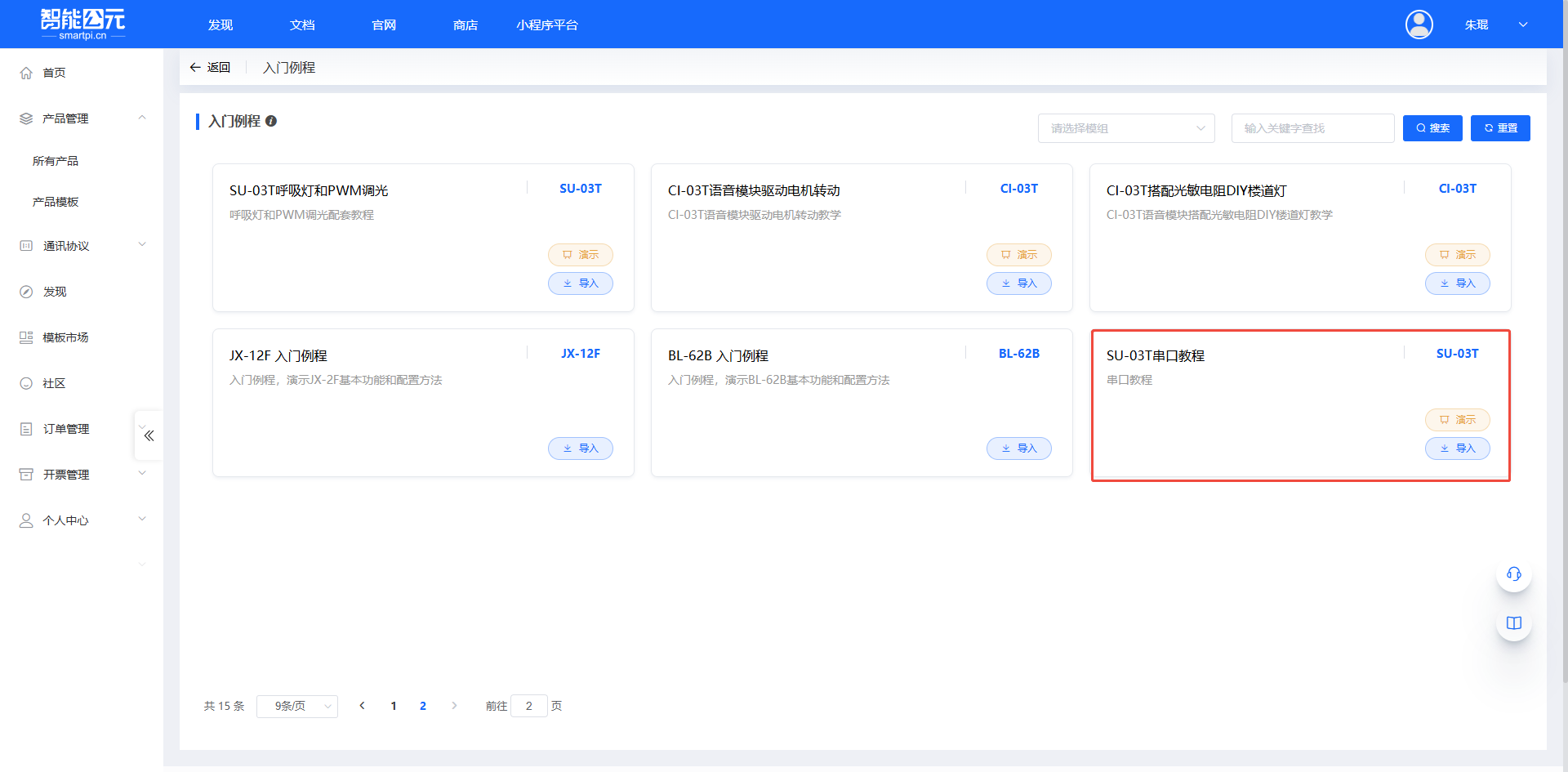Image resolution: width=1568 pixels, height=772 pixels.
Task: Click the 社区 community icon
Action: coord(25,382)
